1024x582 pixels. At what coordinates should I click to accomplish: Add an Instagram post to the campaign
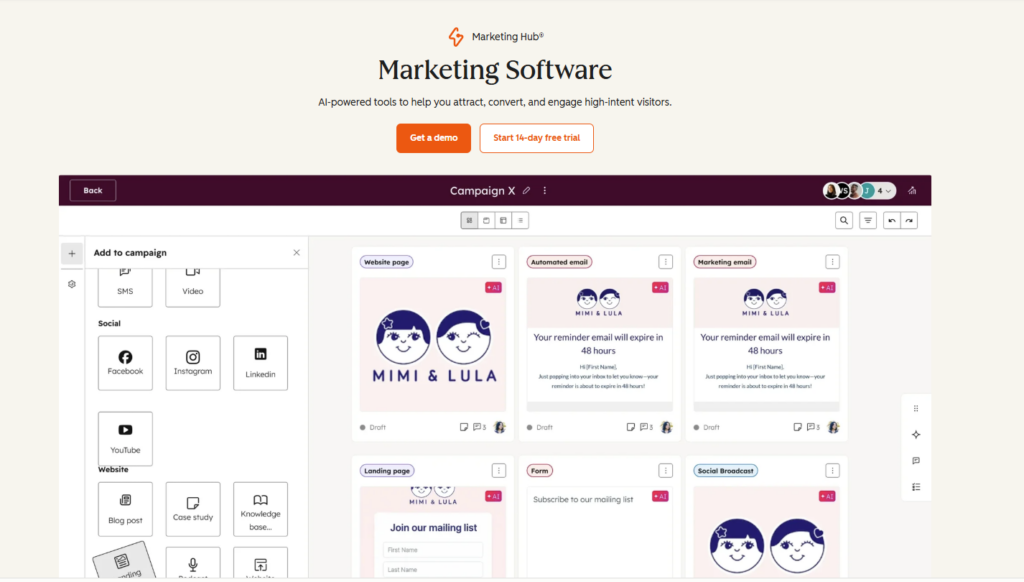(x=192, y=362)
